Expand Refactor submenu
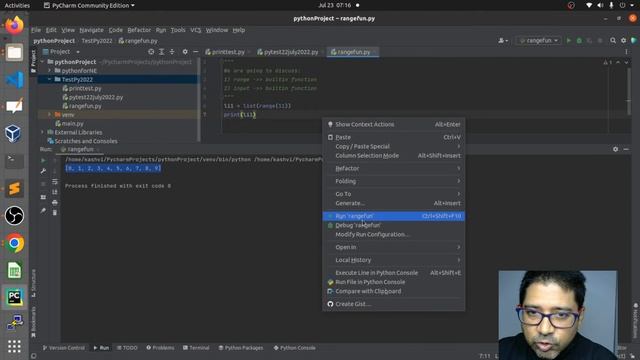The height and width of the screenshot is (360, 640). 394,168
